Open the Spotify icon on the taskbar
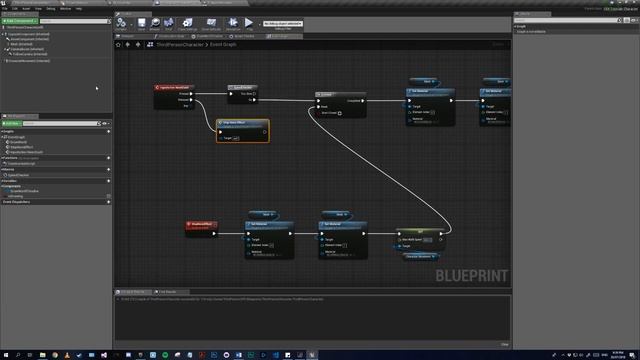Image resolution: width=640 pixels, height=360 pixels. coord(165,355)
